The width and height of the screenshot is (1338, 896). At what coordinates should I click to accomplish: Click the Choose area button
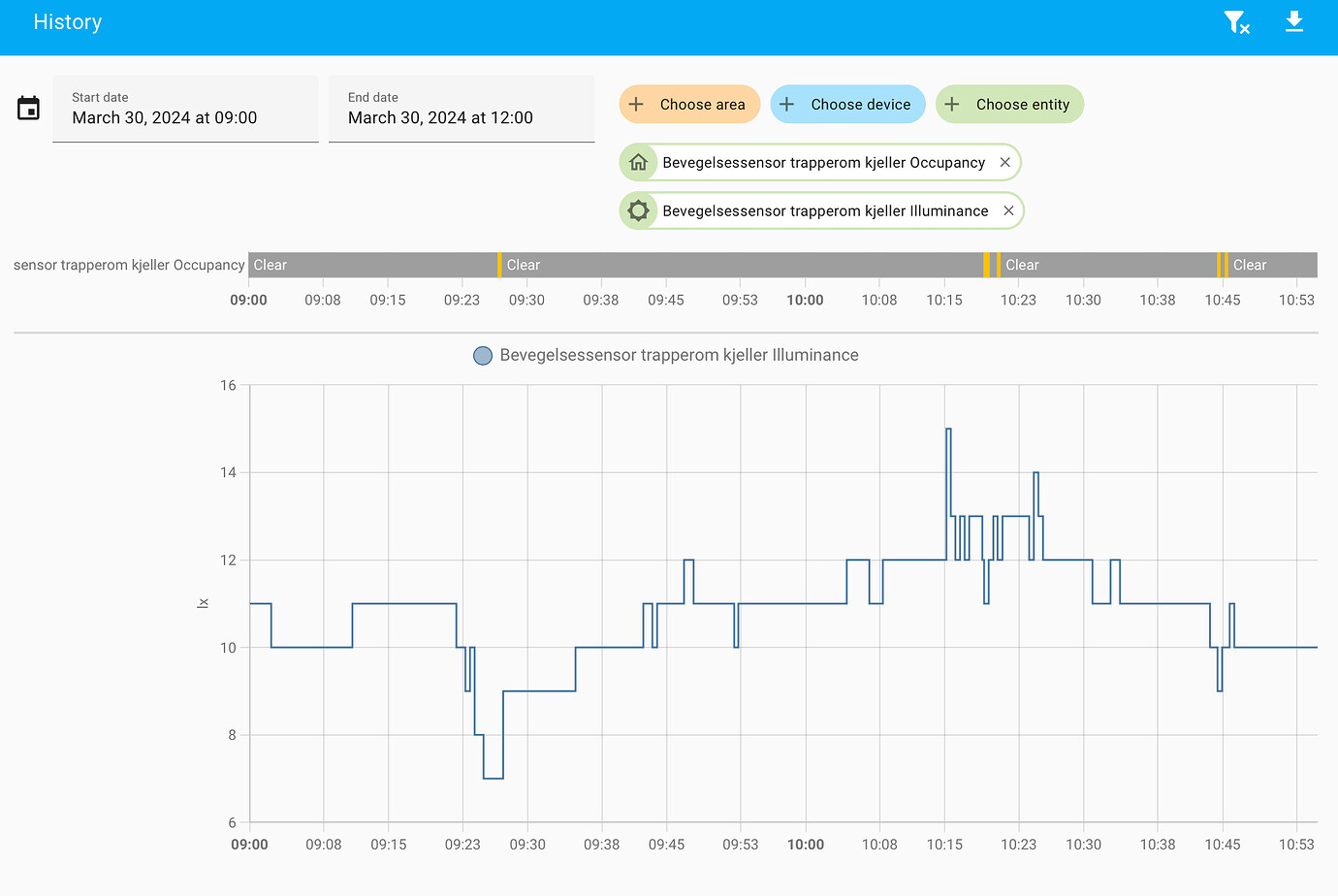(689, 104)
